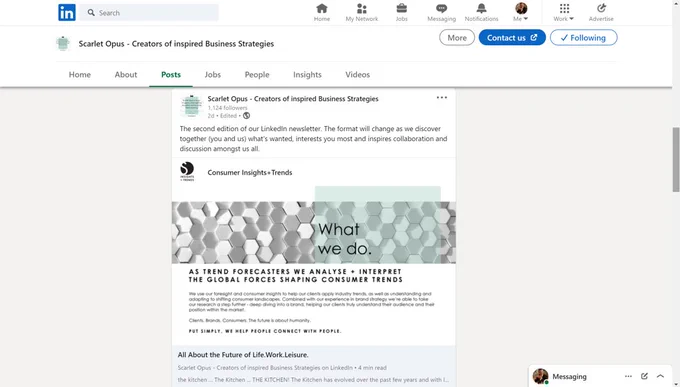This screenshot has width=680, height=387.
Task: Select the Posts tab
Action: click(x=171, y=75)
